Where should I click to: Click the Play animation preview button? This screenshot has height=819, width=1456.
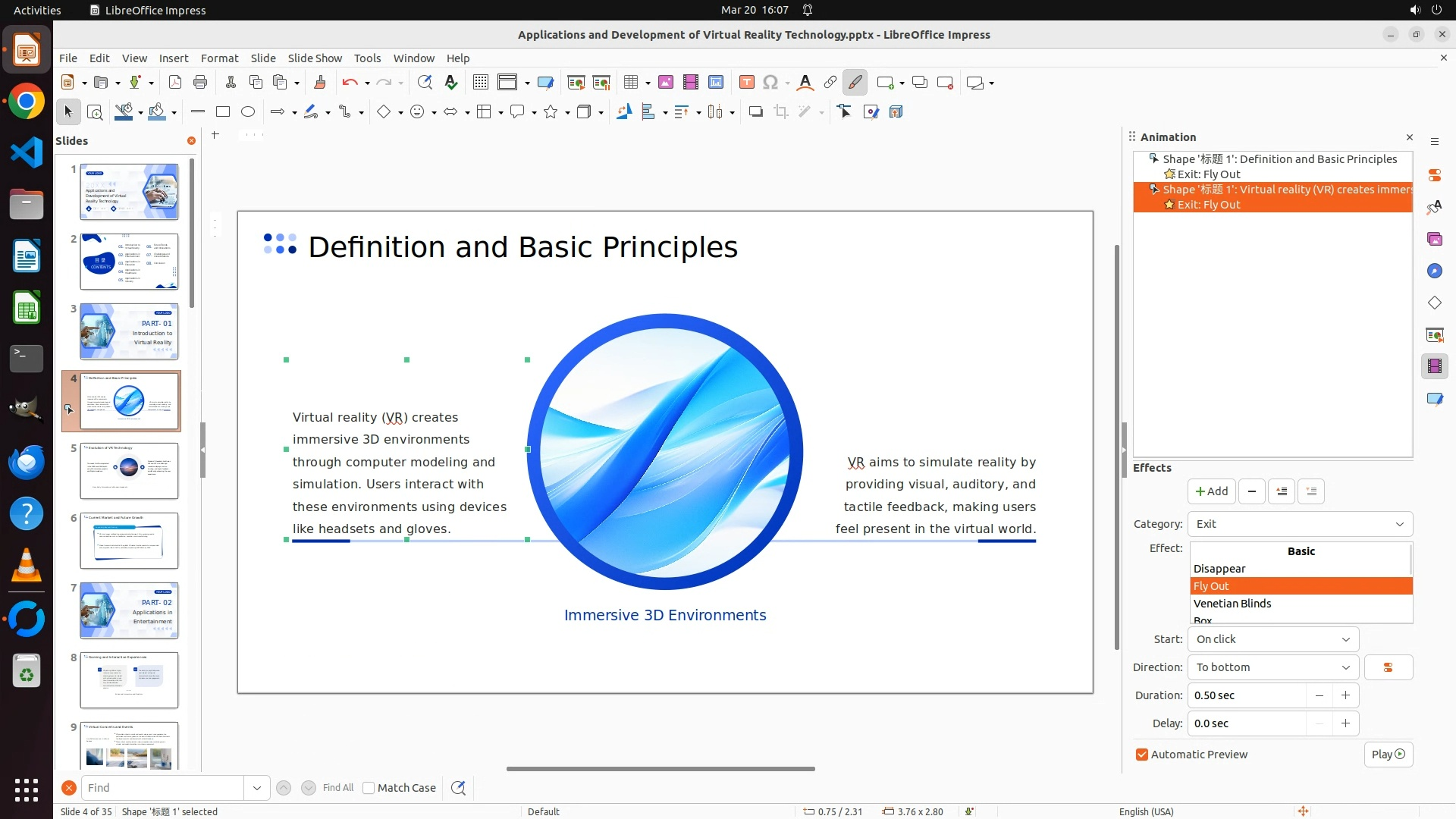[1388, 755]
